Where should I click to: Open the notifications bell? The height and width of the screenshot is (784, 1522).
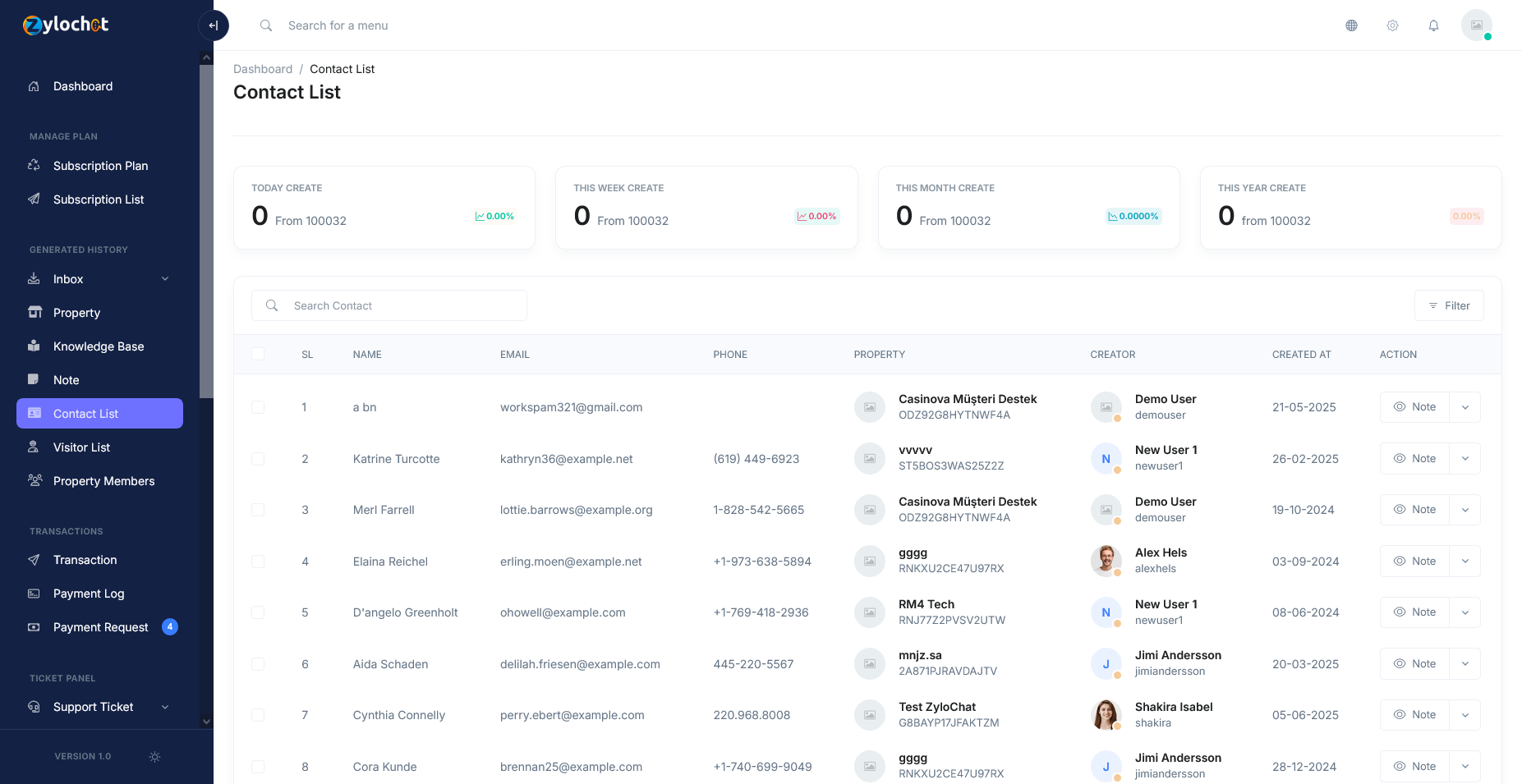1433,25
